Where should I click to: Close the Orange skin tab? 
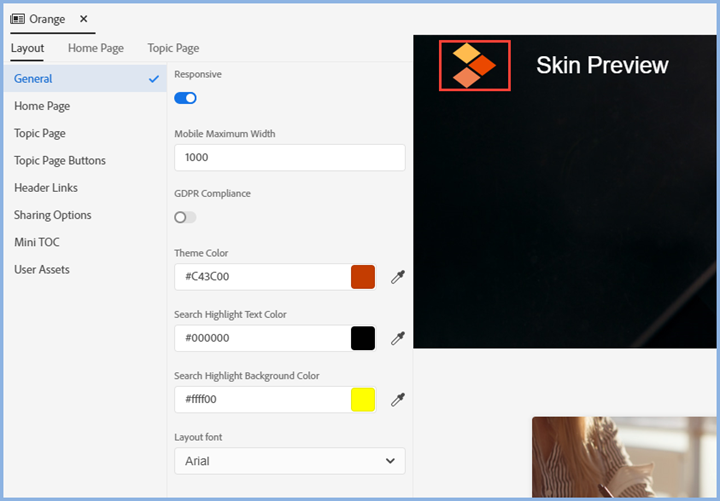[x=83, y=19]
